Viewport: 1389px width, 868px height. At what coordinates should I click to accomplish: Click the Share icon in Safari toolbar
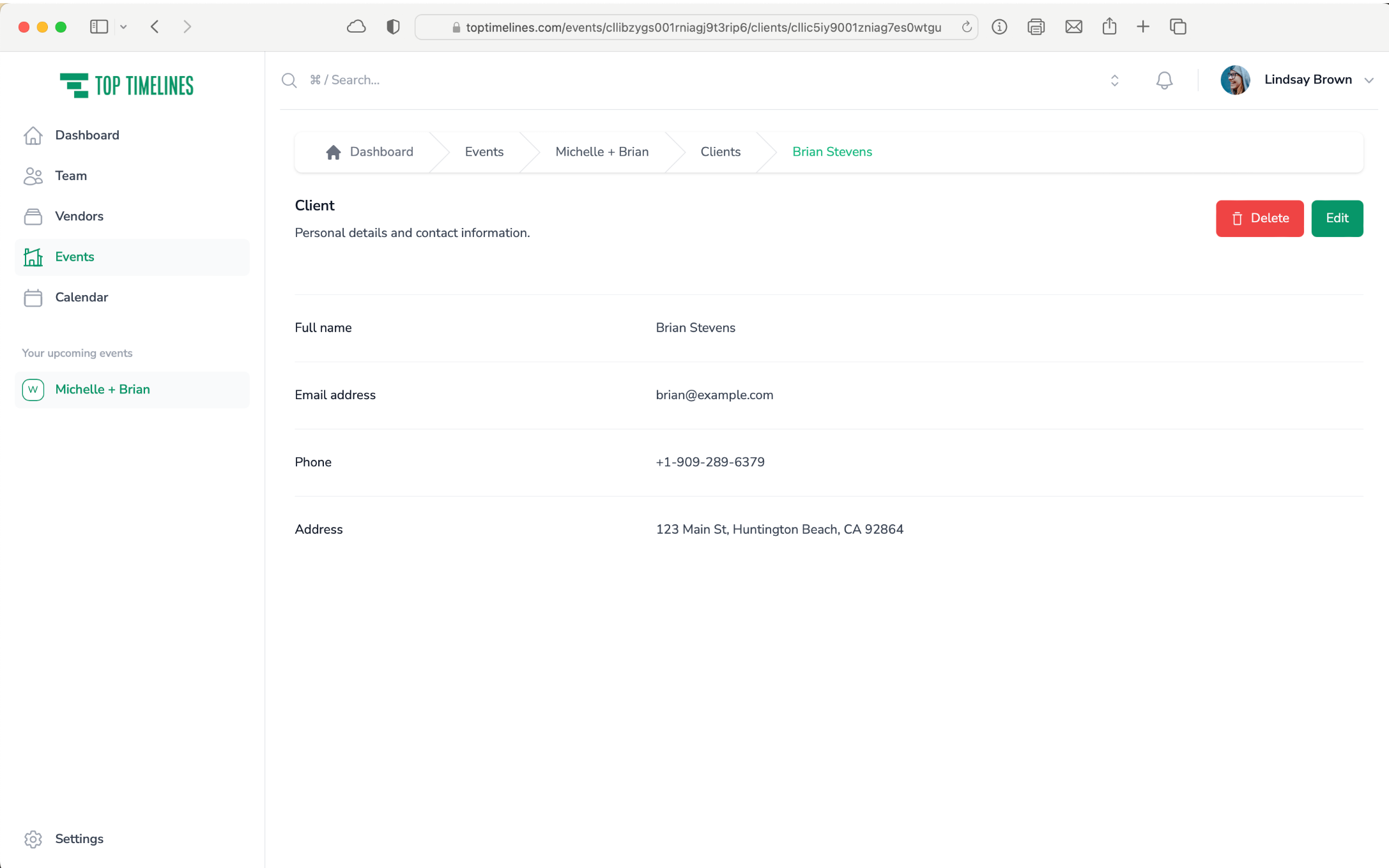[x=1109, y=27]
